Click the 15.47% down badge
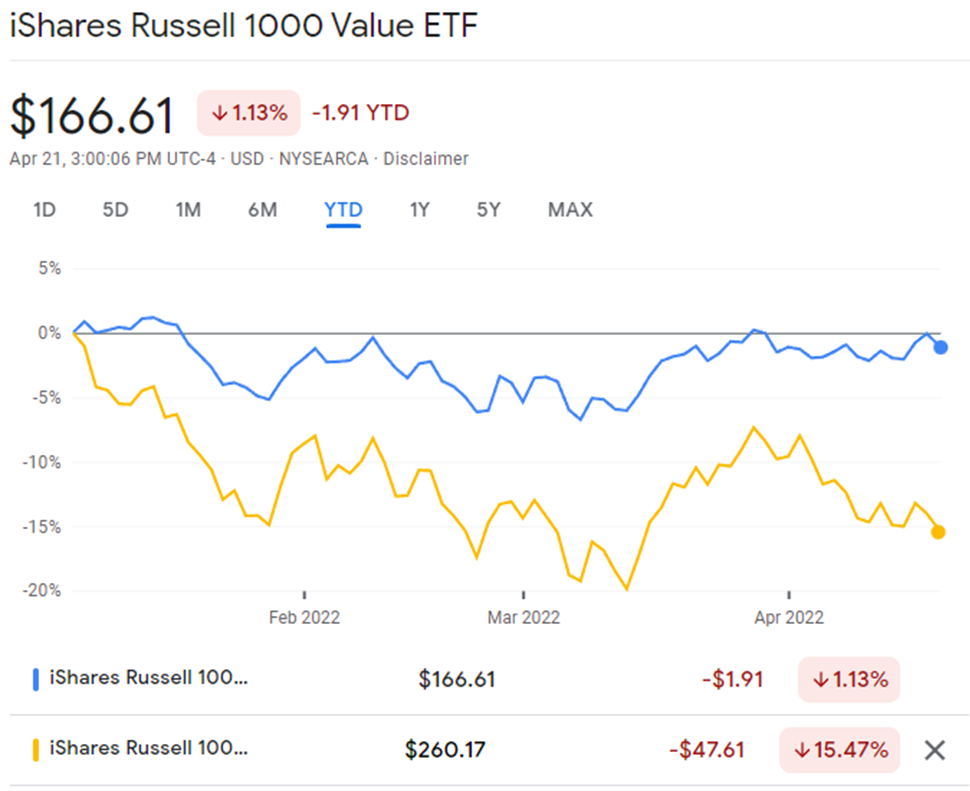The image size is (970, 791). [839, 750]
